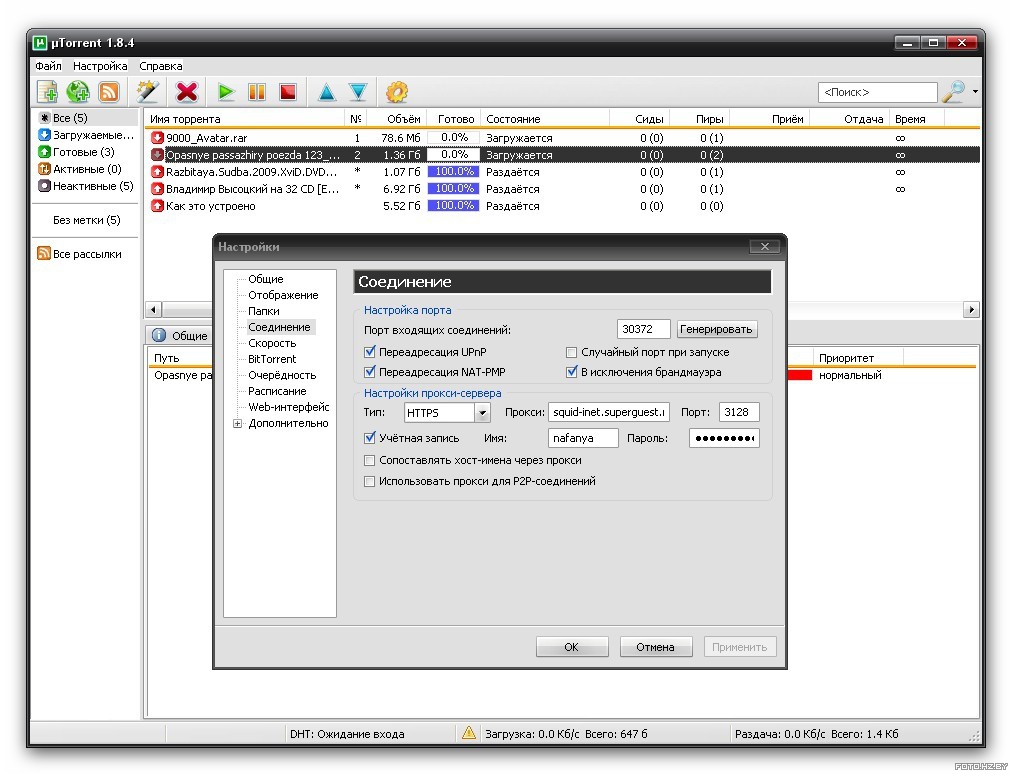Select 'Общие' in settings tree
1012x774 pixels.
click(x=266, y=279)
